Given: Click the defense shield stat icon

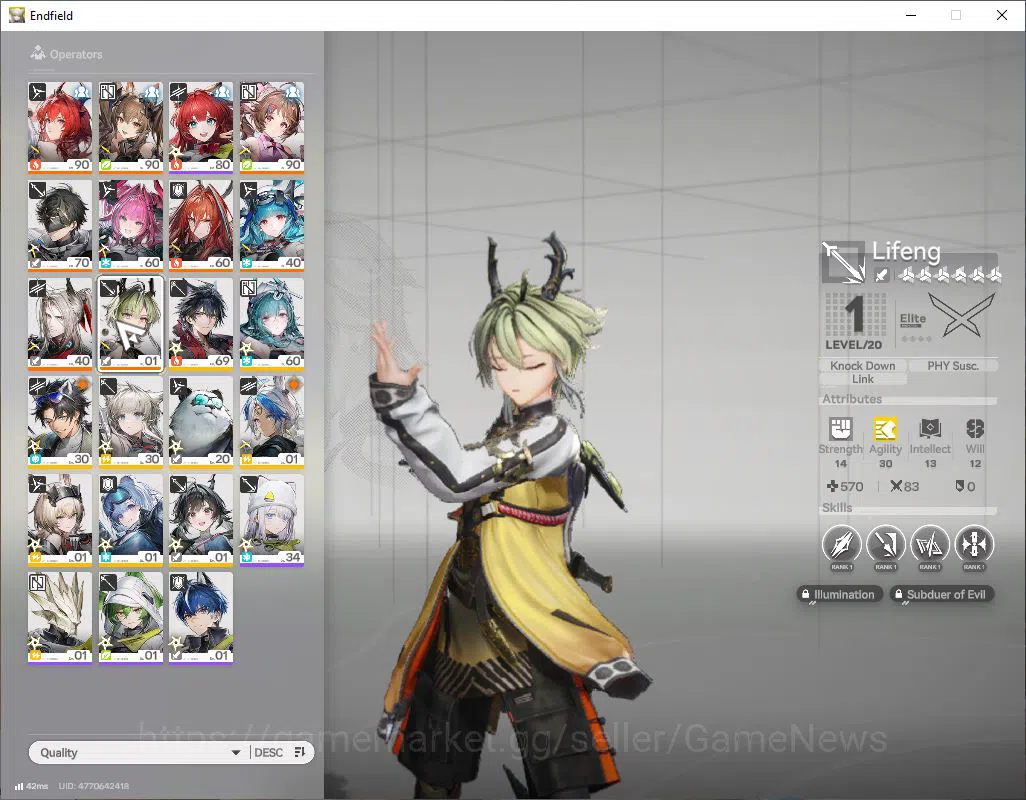Looking at the screenshot, I should tap(959, 486).
